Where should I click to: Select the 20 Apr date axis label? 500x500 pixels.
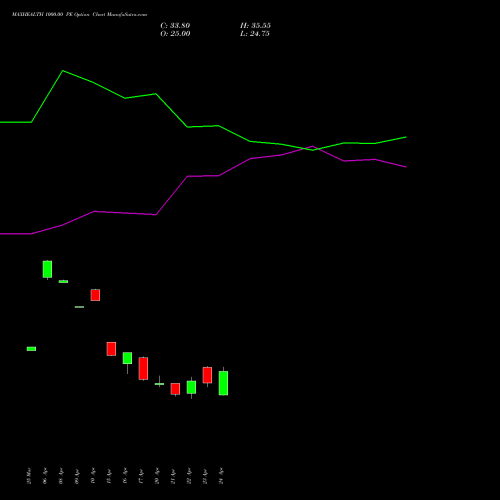click(x=157, y=476)
